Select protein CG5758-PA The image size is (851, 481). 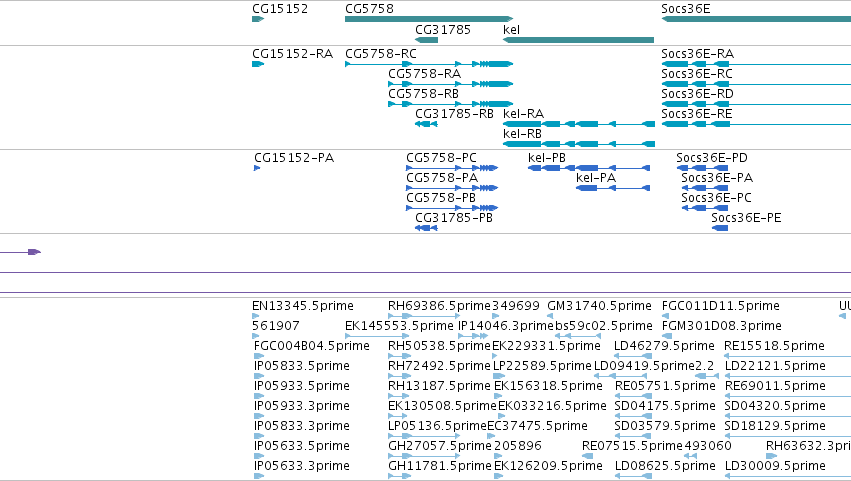click(x=442, y=178)
